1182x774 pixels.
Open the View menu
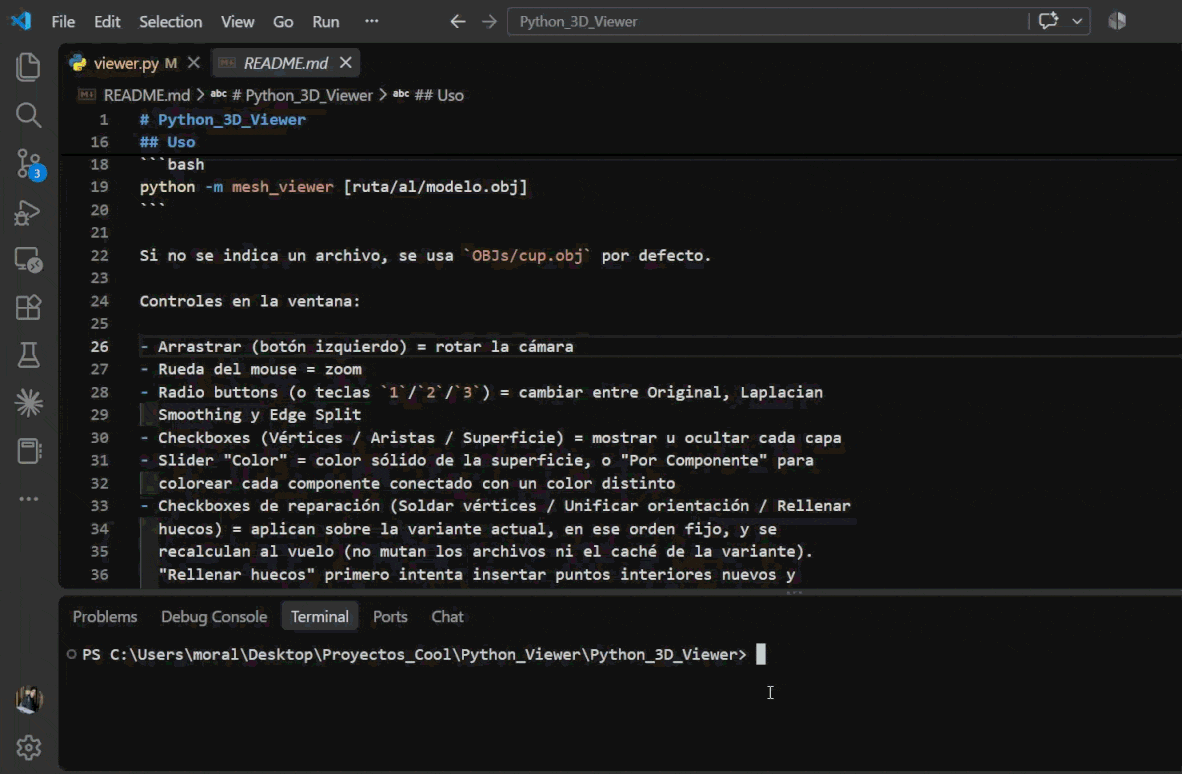[x=237, y=22]
